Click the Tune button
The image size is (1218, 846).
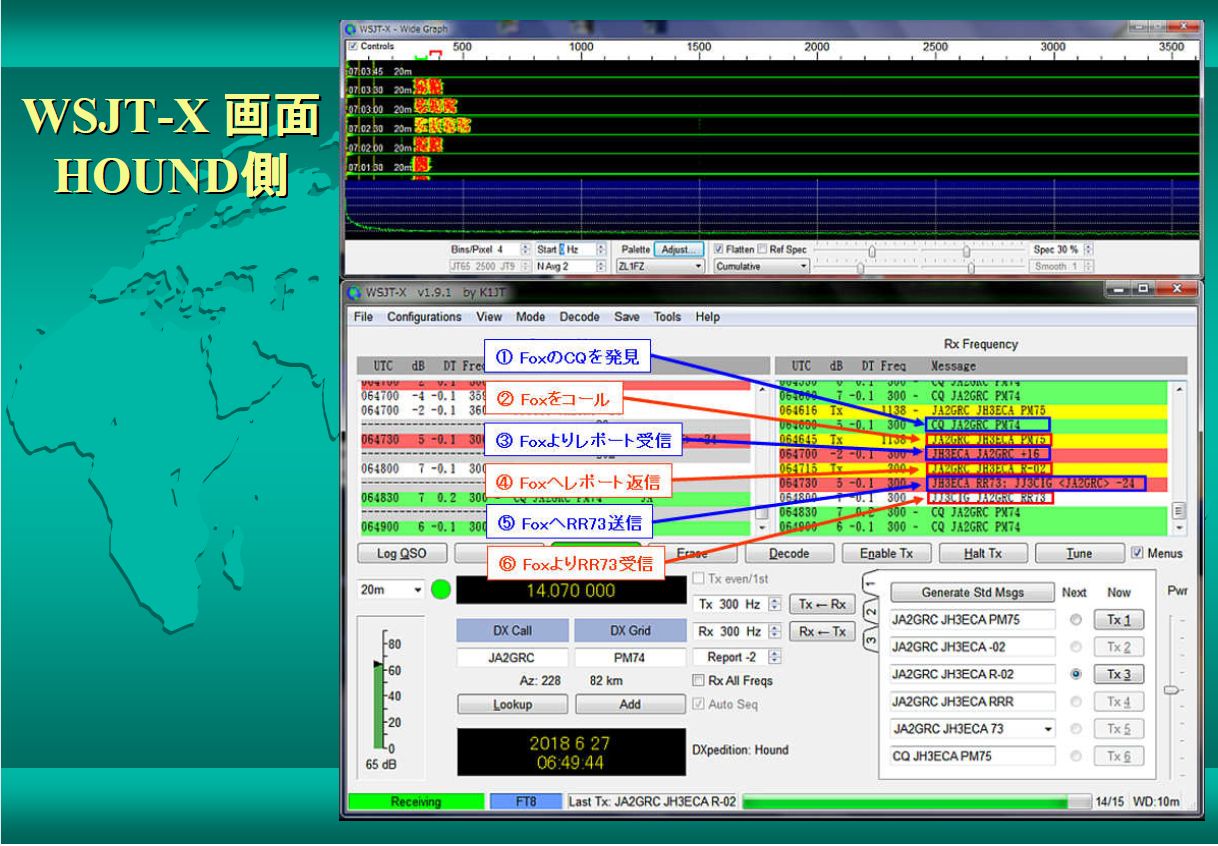[1078, 553]
